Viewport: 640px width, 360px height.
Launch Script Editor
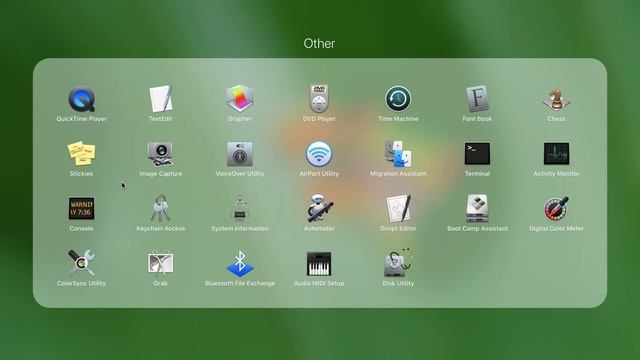point(398,209)
